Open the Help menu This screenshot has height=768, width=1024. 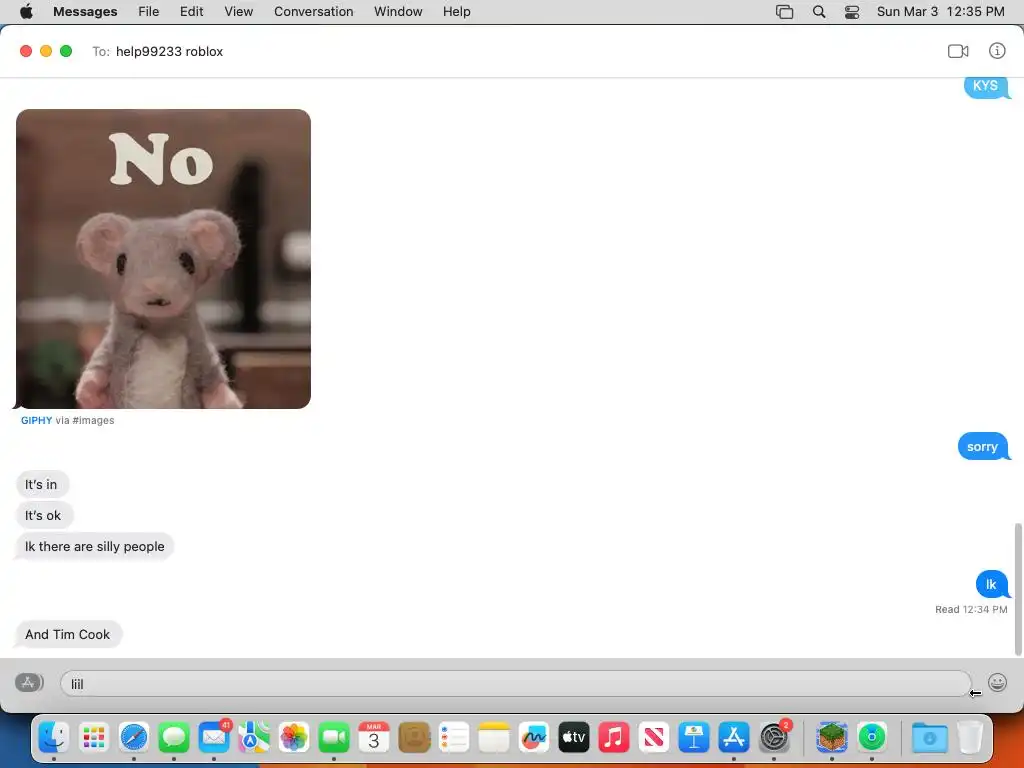[x=456, y=12]
